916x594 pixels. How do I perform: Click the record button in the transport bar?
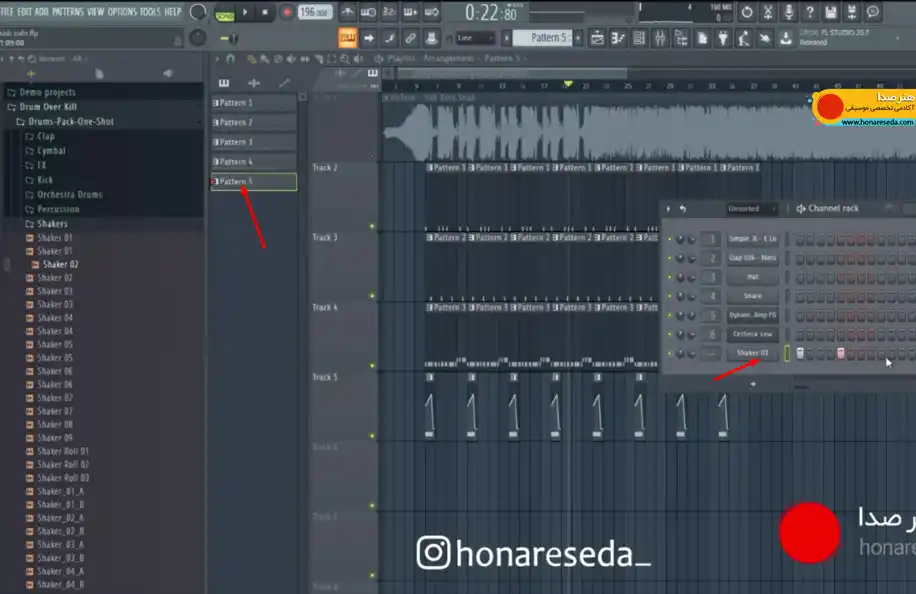287,12
